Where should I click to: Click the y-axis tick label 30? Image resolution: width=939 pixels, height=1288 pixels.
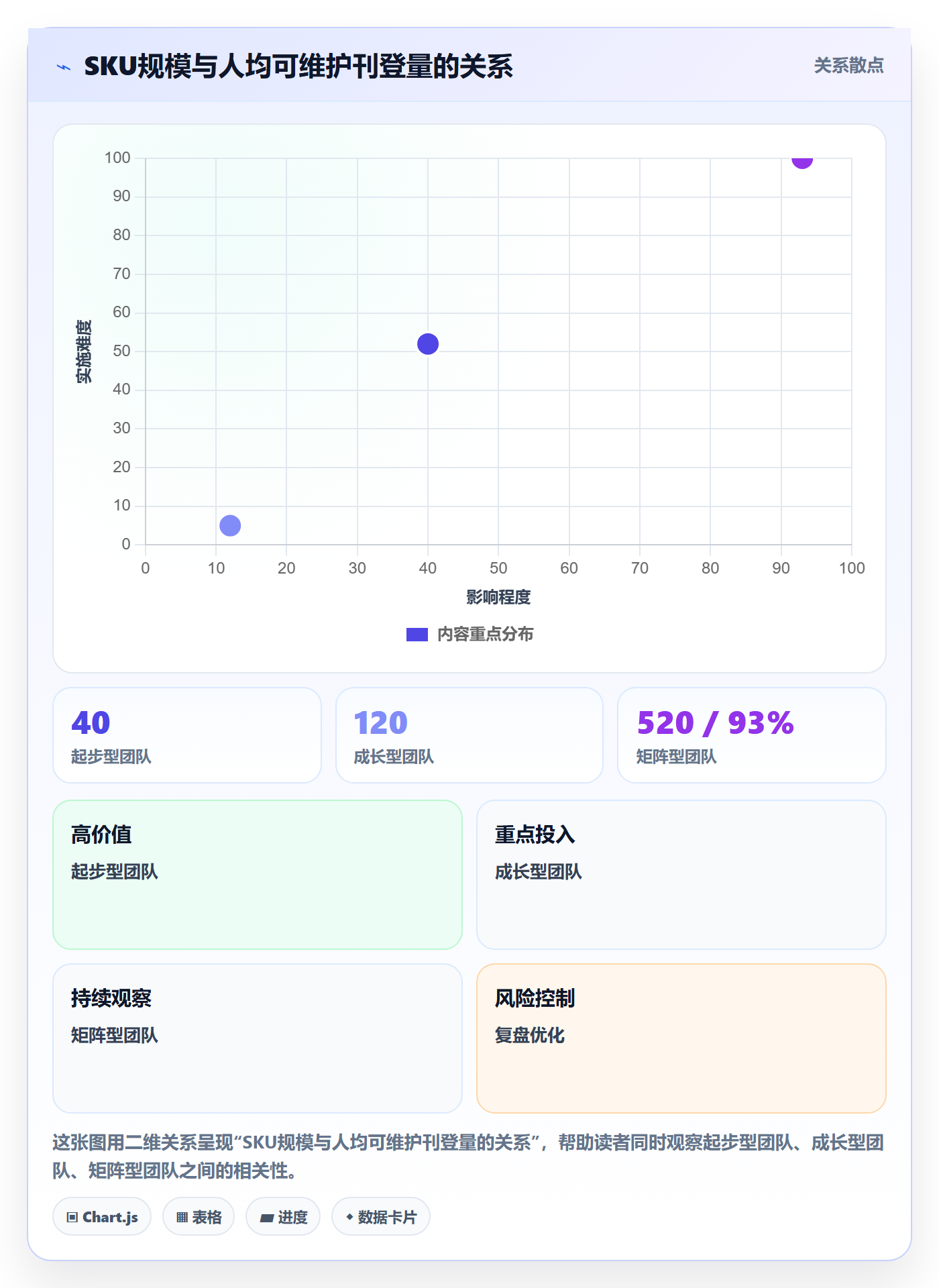[121, 428]
